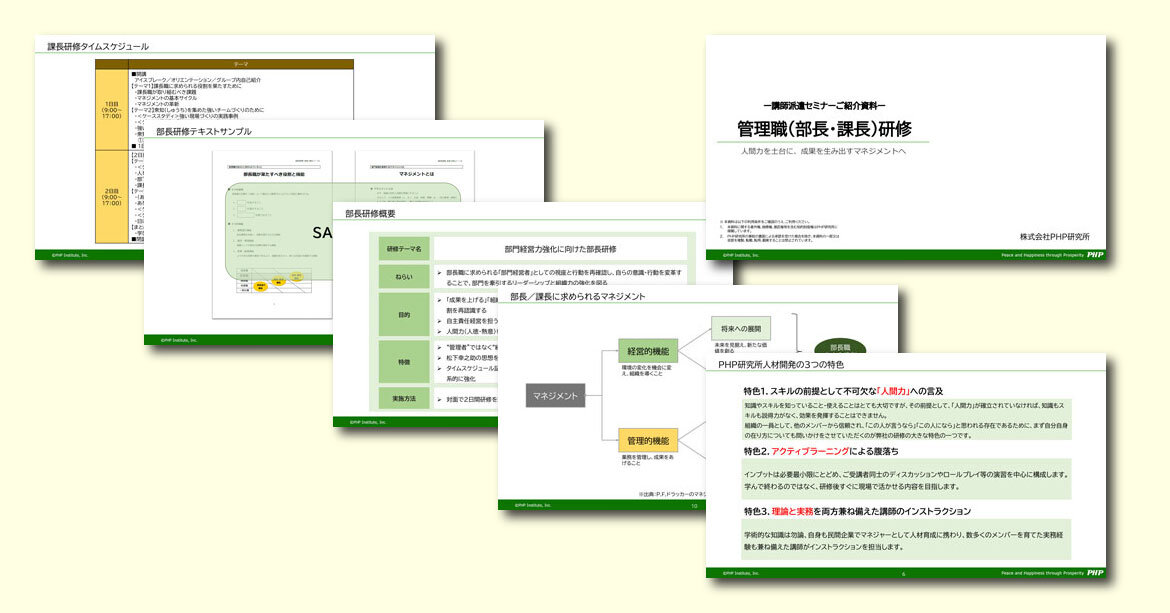Select the 研修テーマ名 header cell
Image resolution: width=1170 pixels, height=613 pixels.
pyautogui.click(x=403, y=248)
